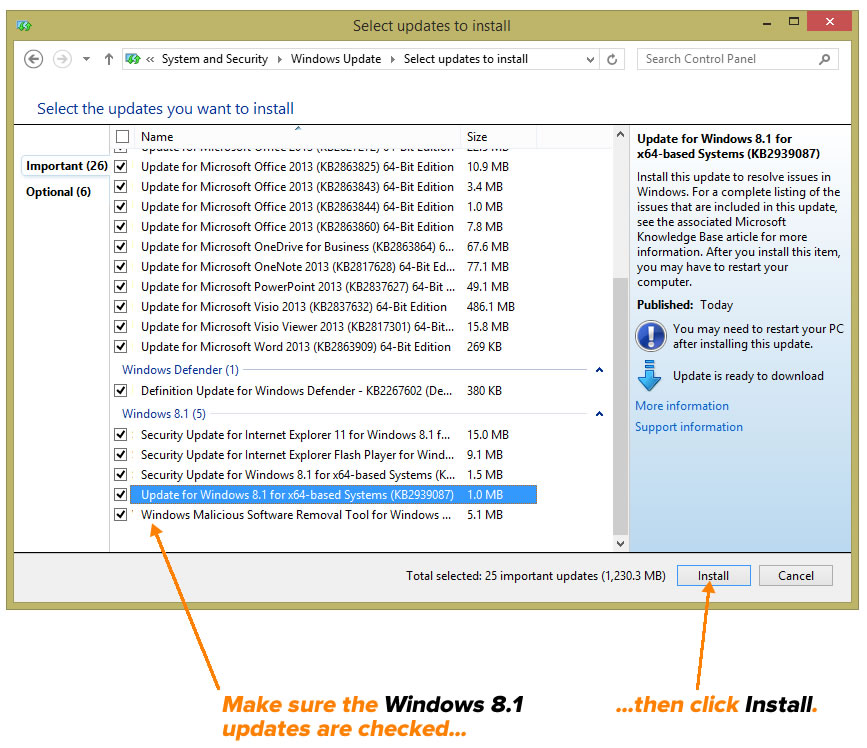Click the Install button
The image size is (867, 748).
pos(713,576)
